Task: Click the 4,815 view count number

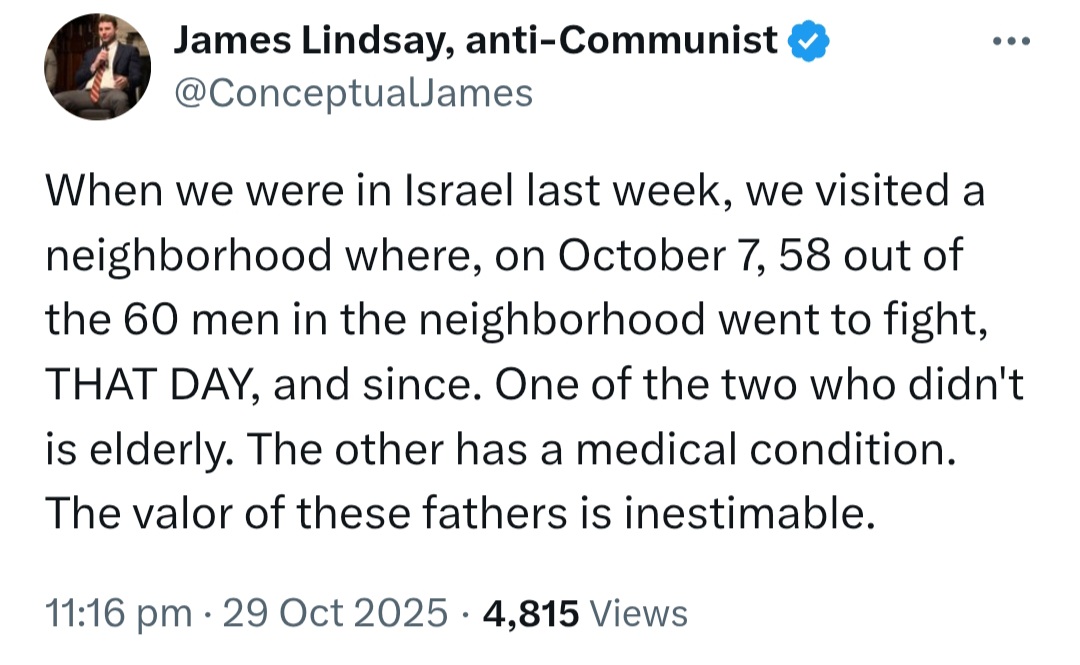Action: [x=531, y=614]
